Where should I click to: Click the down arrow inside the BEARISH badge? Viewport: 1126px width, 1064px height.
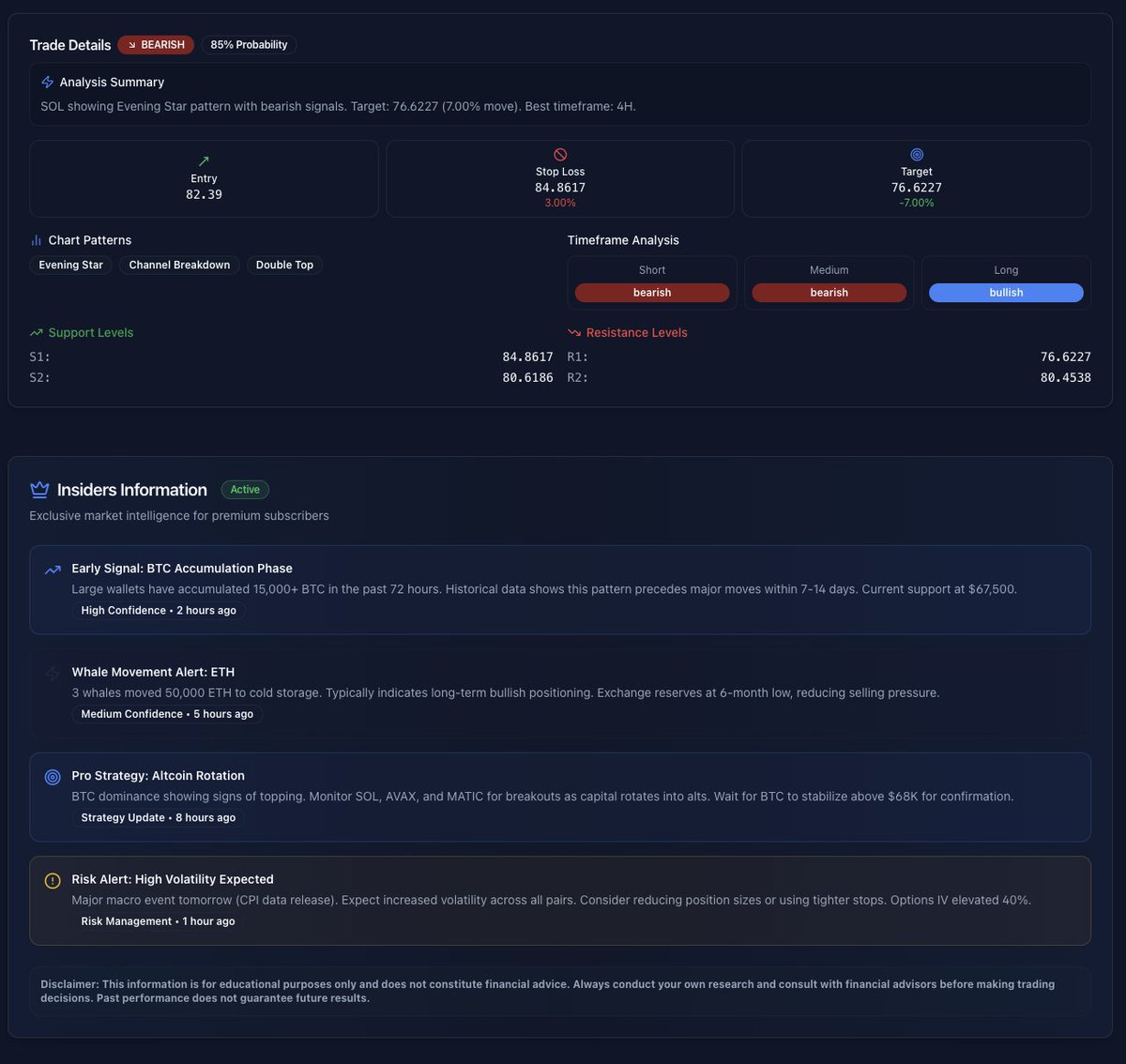pos(131,45)
